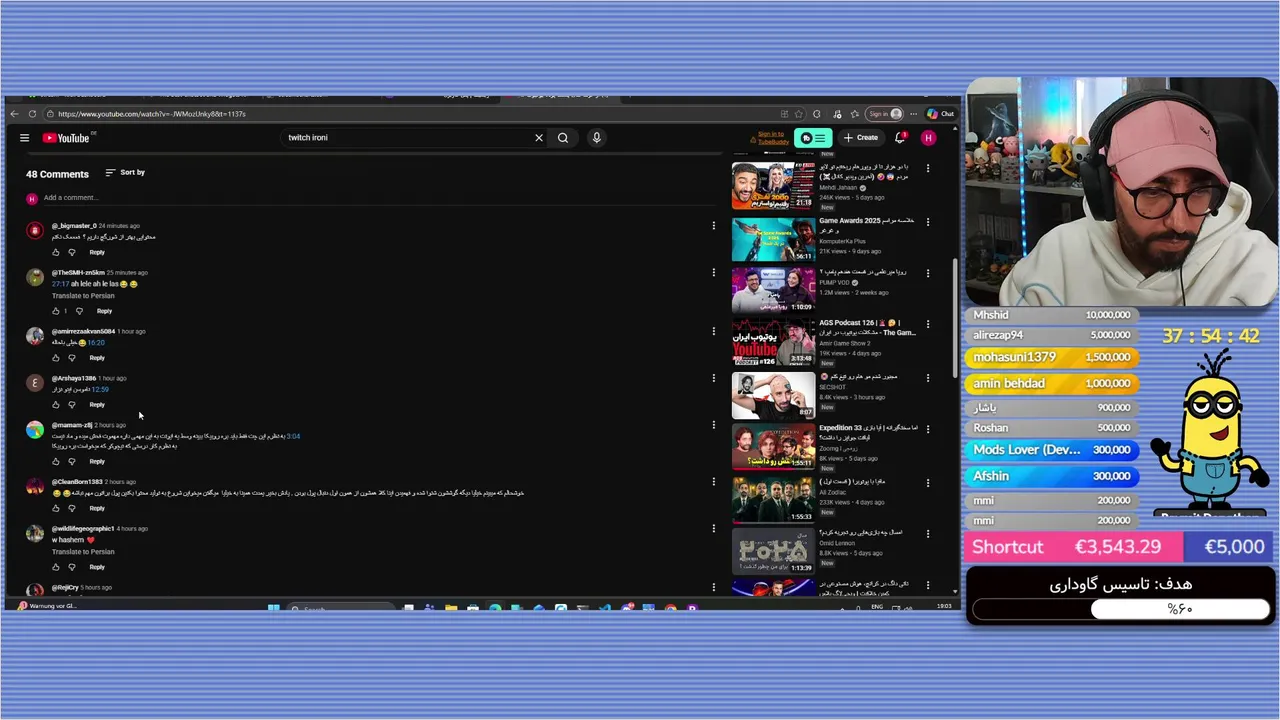The width and height of the screenshot is (1280, 720).
Task: Open the Mehdi Jahaan video thumbnail
Action: click(x=773, y=186)
